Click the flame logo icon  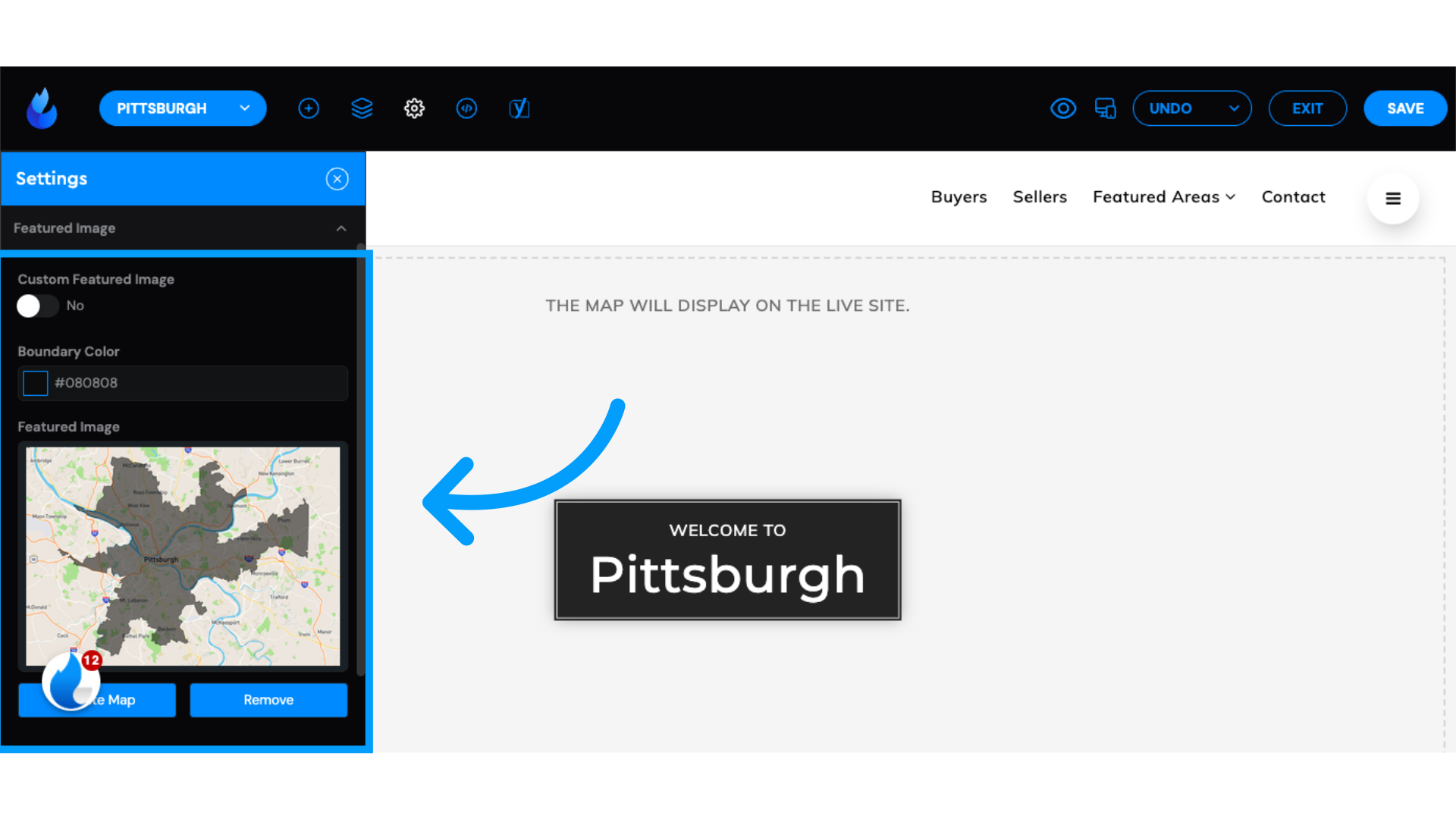[42, 108]
